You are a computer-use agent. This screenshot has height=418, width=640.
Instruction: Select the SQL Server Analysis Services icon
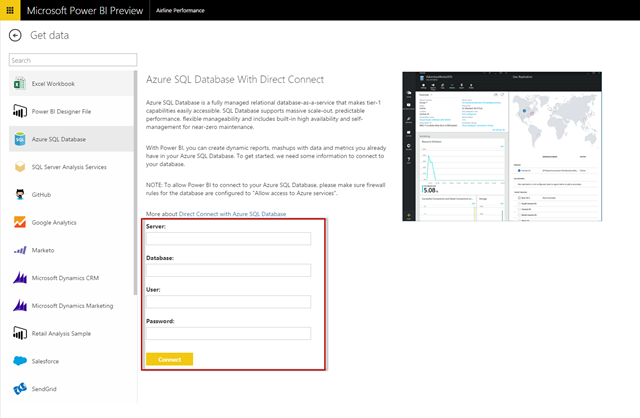pyautogui.click(x=19, y=167)
